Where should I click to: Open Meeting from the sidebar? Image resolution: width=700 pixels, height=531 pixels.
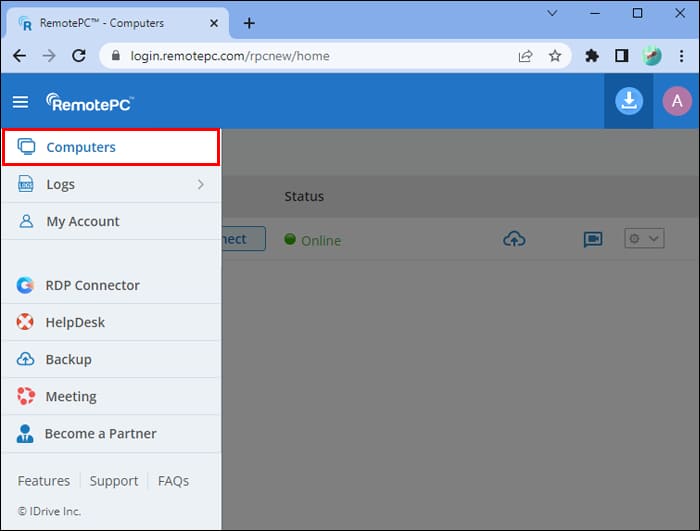click(x=111, y=397)
